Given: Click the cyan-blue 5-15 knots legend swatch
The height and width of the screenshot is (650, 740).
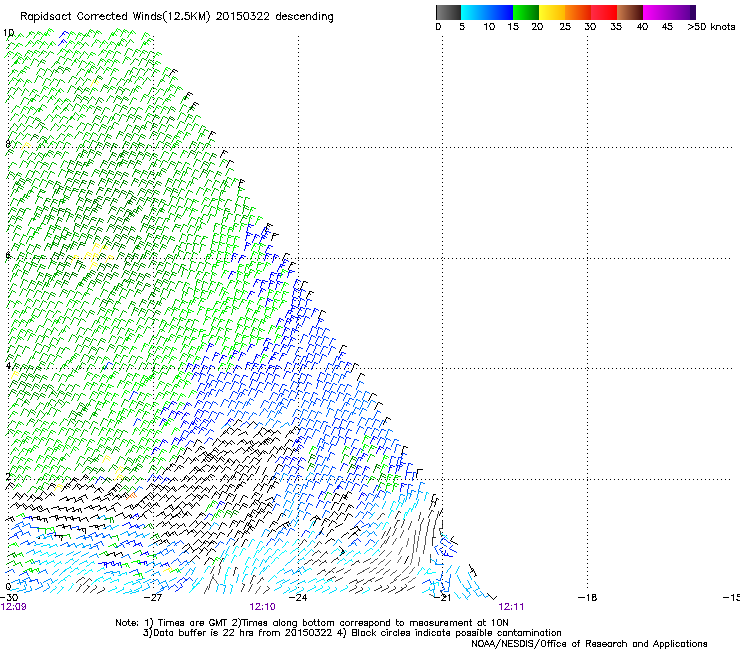Looking at the screenshot, I should coord(487,12).
